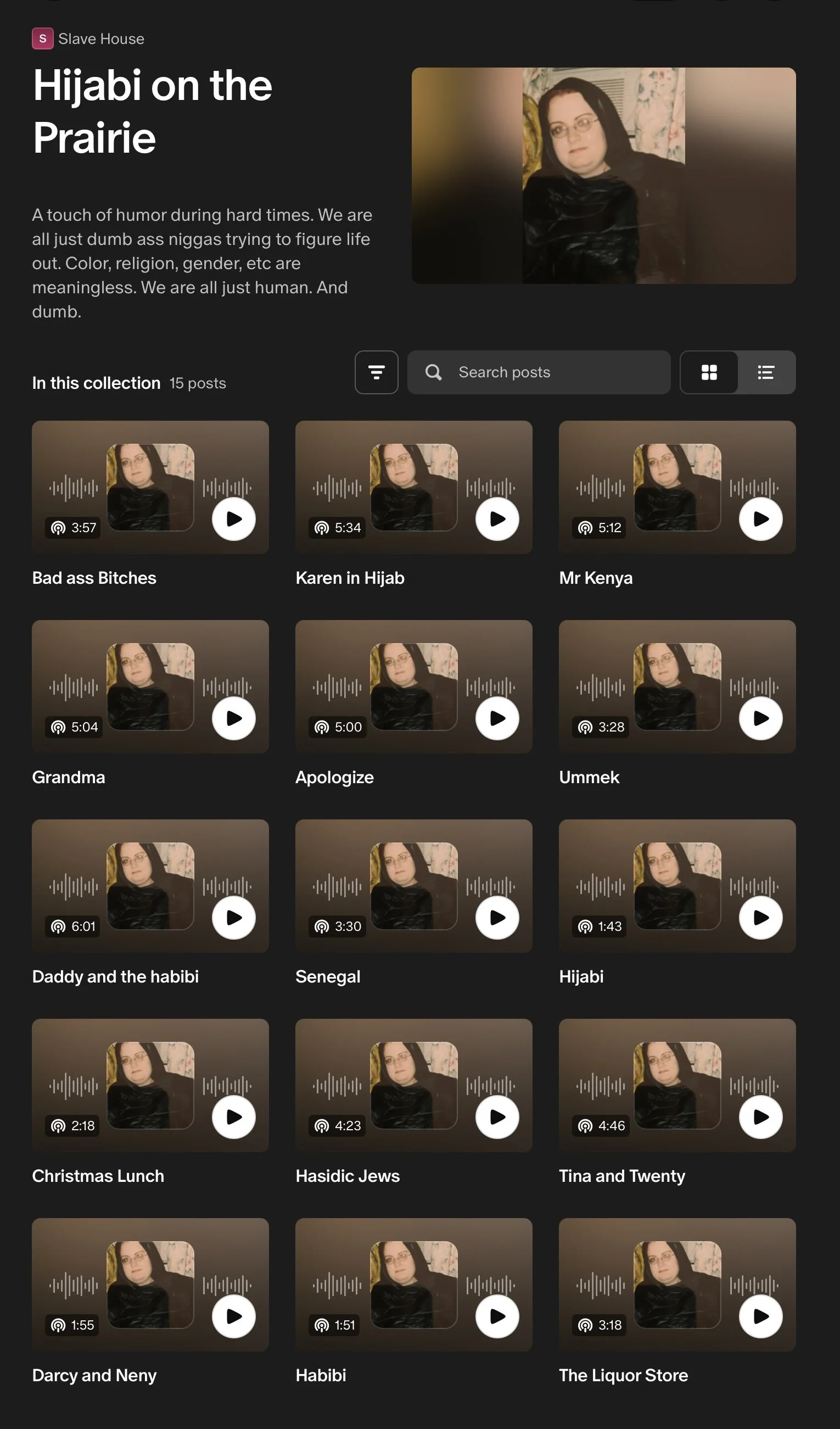
Task: Open The Liquor Store post title
Action: coord(624,1375)
